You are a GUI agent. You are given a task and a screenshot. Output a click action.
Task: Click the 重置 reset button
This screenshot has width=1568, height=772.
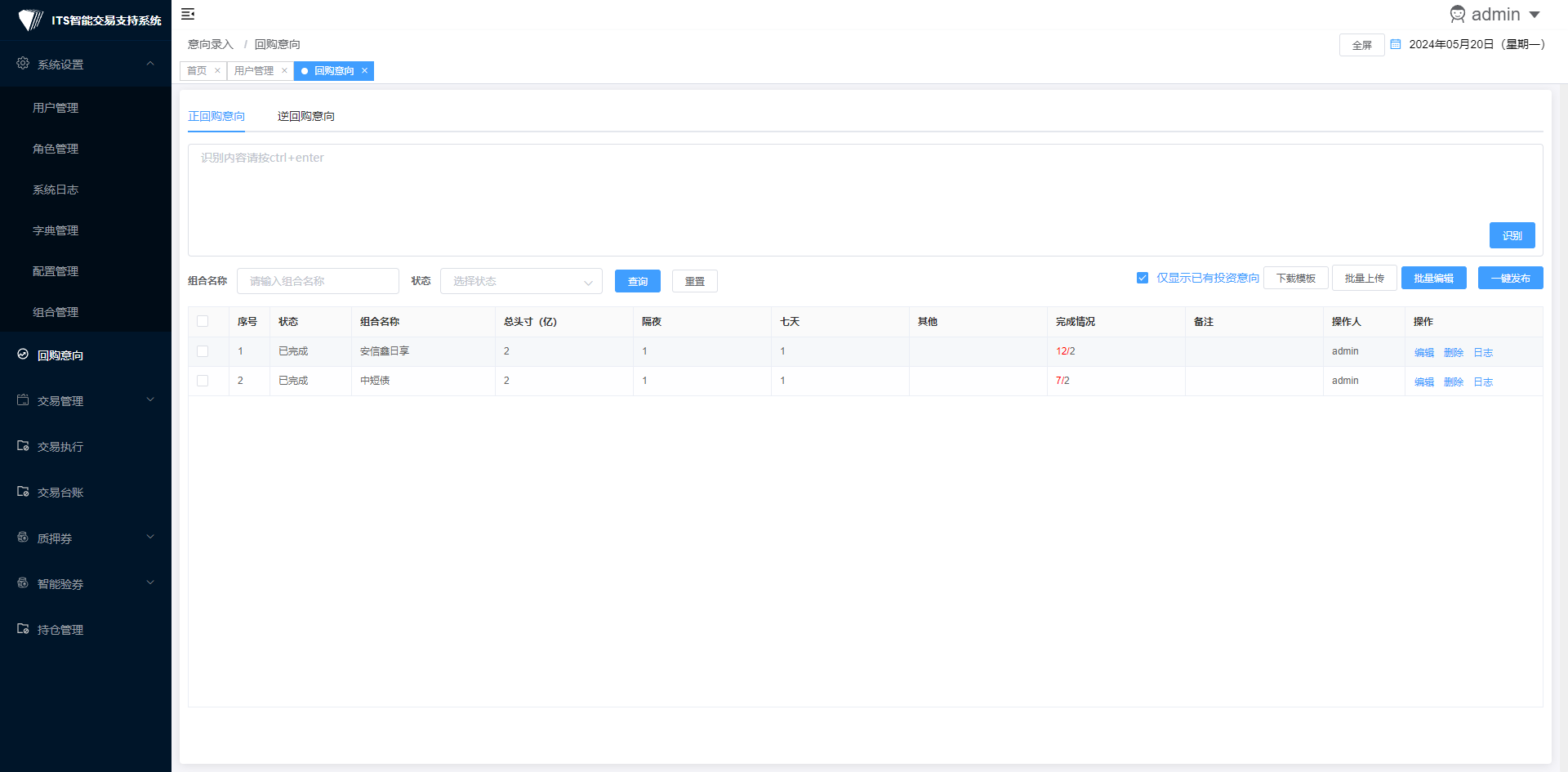coord(695,281)
